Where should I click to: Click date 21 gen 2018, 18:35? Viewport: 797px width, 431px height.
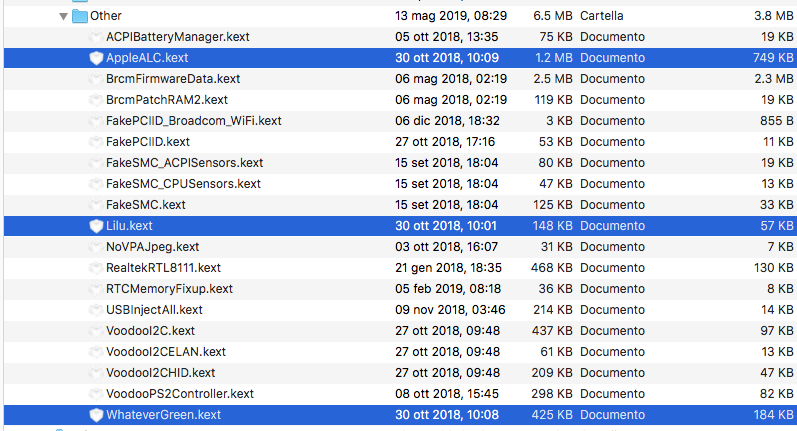[448, 268]
